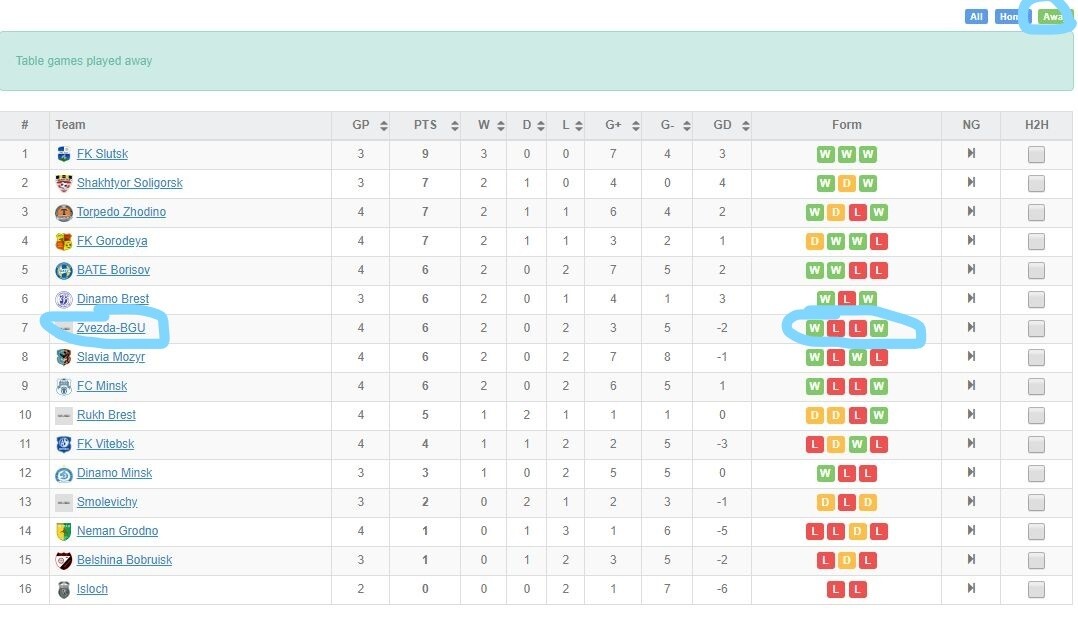Click next game icon for Isloch
The height and width of the screenshot is (632, 1078).
970,589
